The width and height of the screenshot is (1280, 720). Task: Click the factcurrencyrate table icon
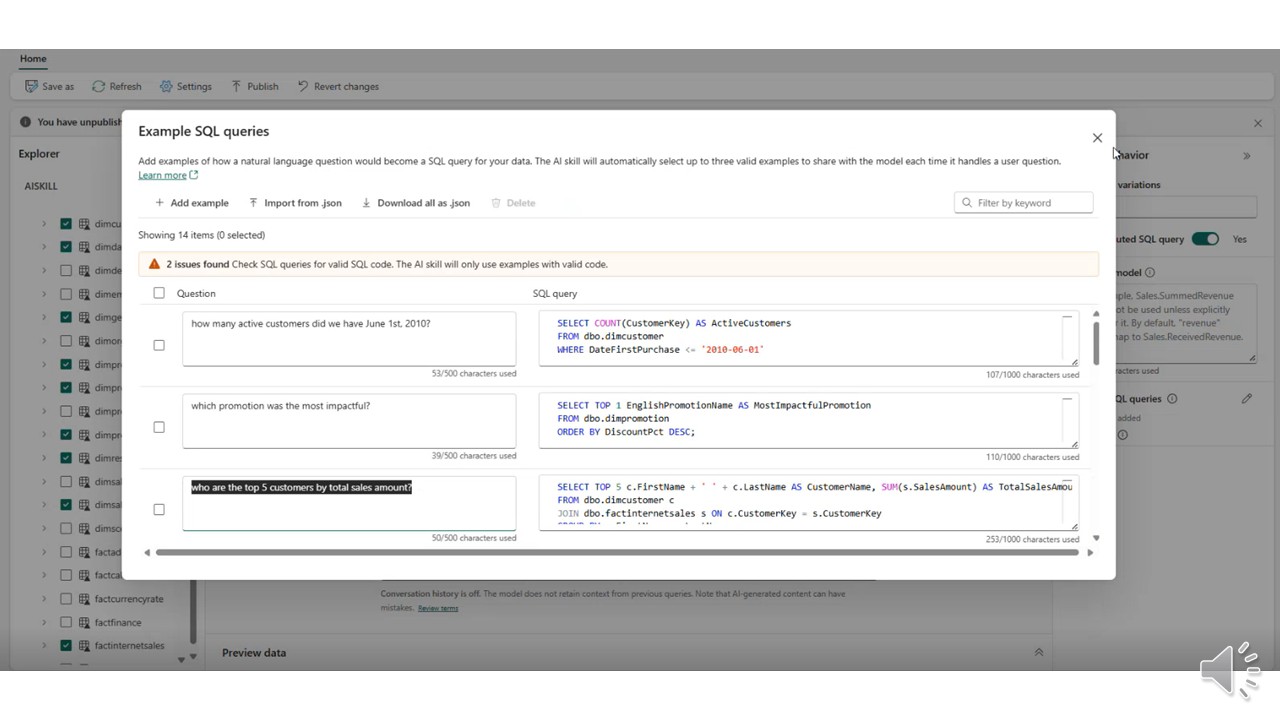click(x=85, y=599)
